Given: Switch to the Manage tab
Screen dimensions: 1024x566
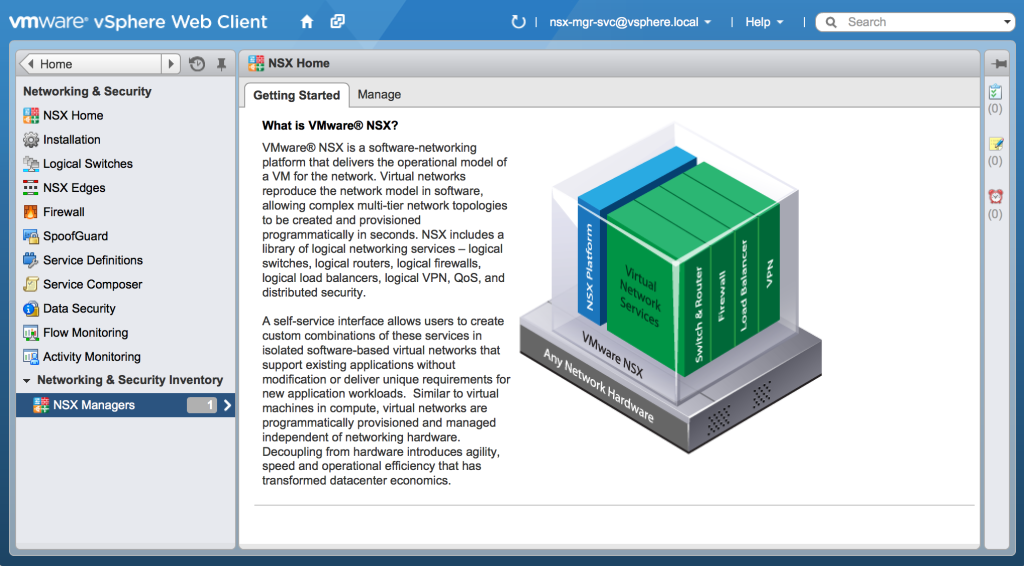Looking at the screenshot, I should tap(379, 95).
